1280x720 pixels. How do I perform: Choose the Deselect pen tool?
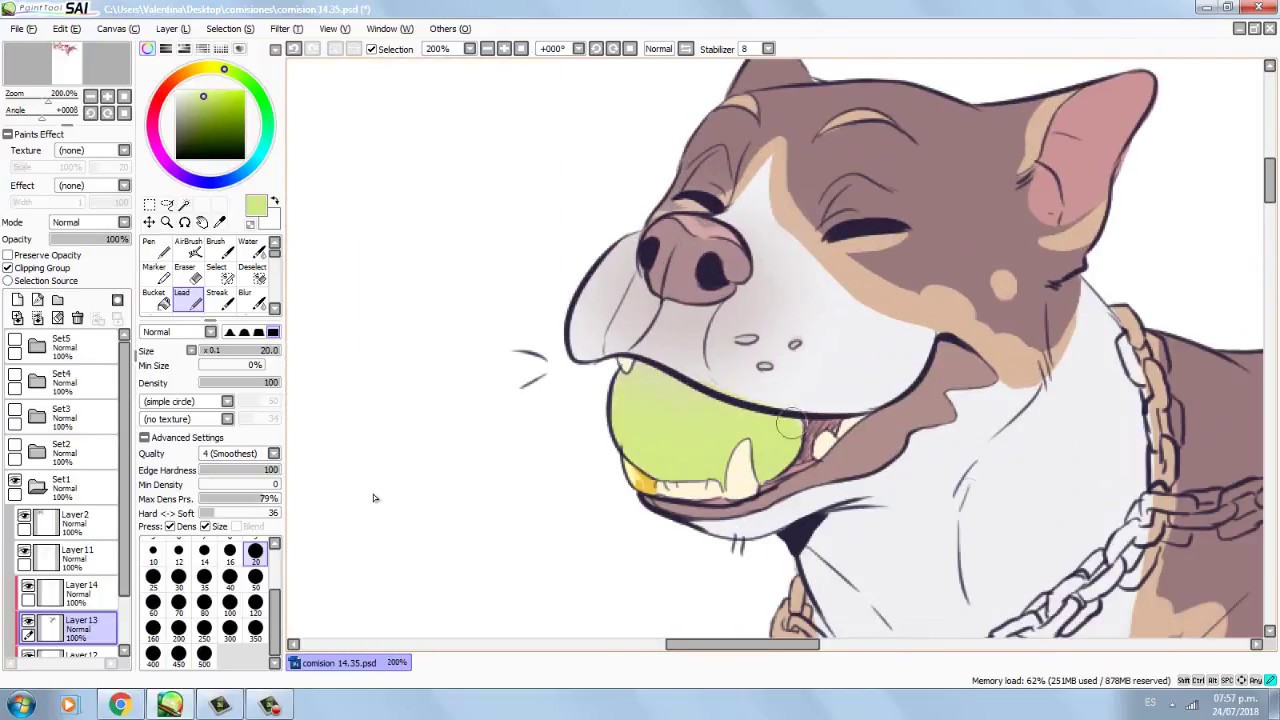click(250, 274)
